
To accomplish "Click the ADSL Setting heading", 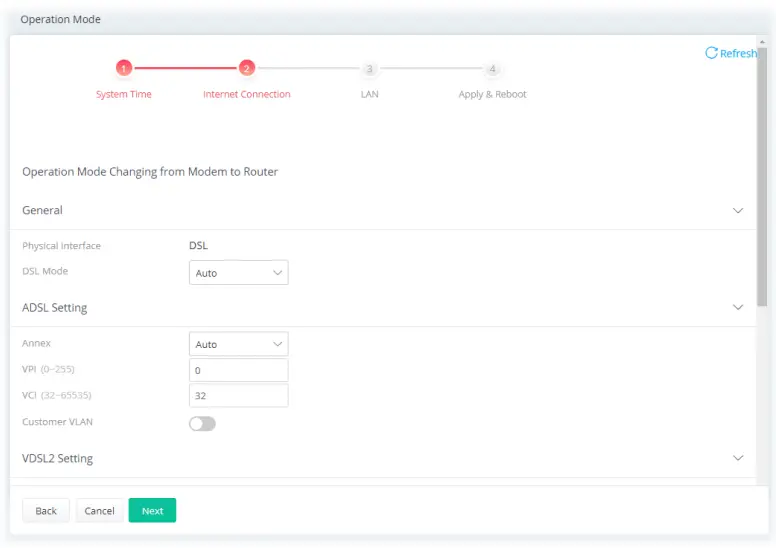I will tap(54, 308).
